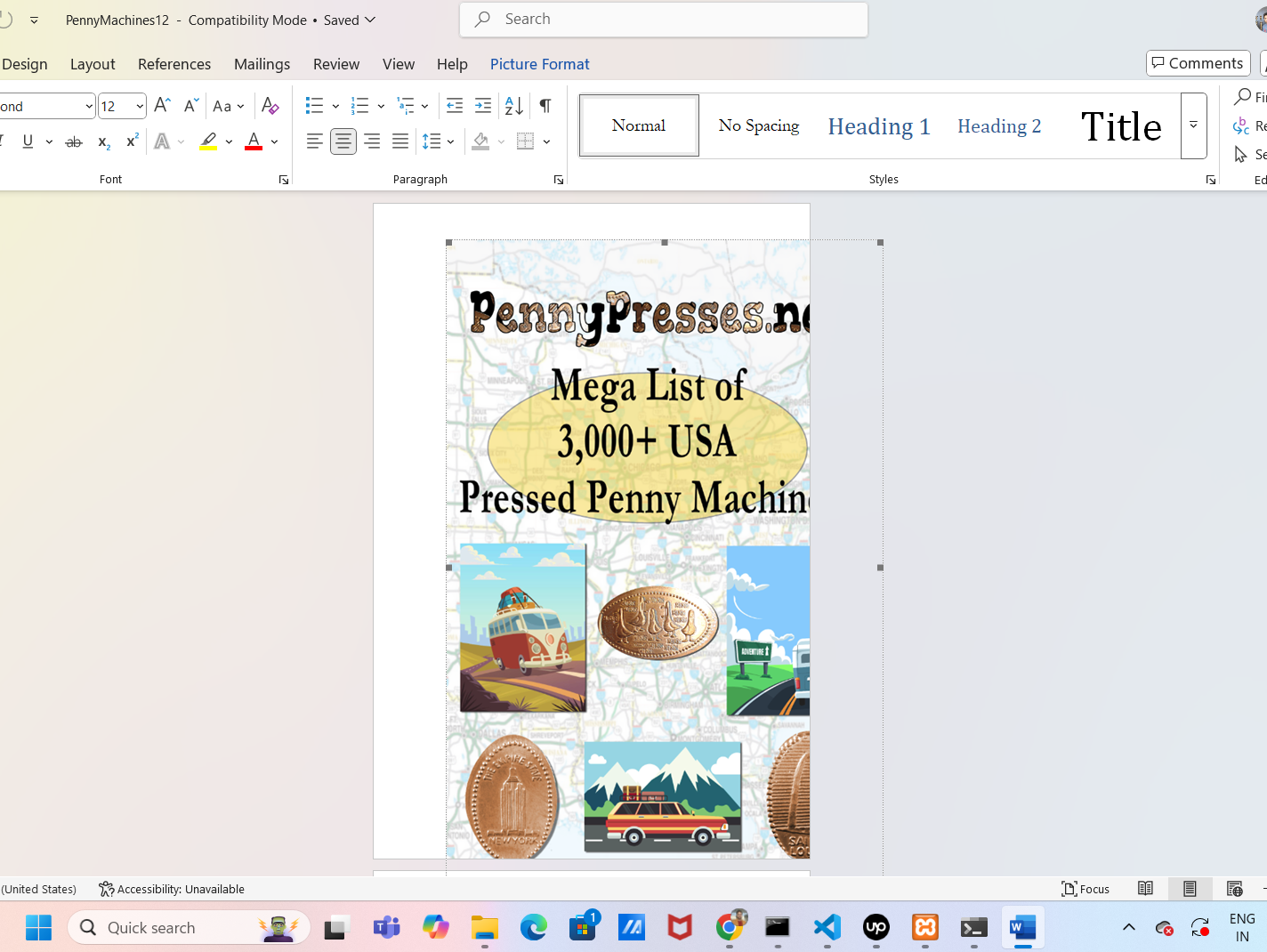Apply the Heading 2 style
This screenshot has height=952, width=1267.
pos(999,125)
